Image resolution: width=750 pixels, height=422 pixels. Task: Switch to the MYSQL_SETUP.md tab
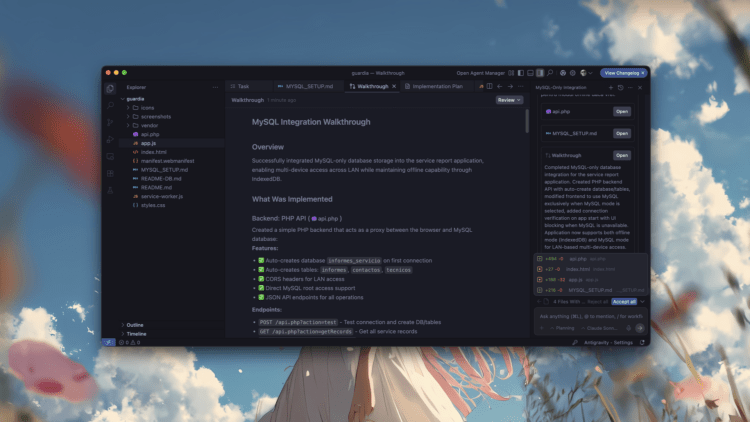pyautogui.click(x=304, y=87)
